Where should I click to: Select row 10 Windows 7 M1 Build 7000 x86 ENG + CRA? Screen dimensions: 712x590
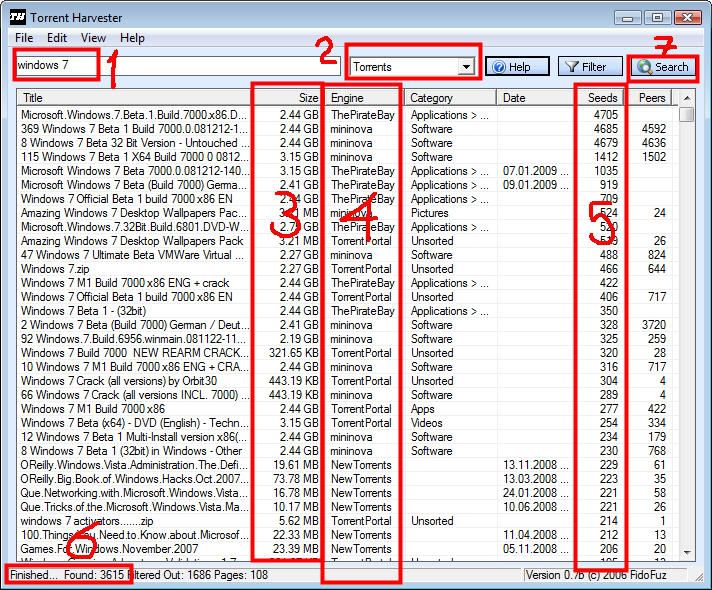pos(345,367)
